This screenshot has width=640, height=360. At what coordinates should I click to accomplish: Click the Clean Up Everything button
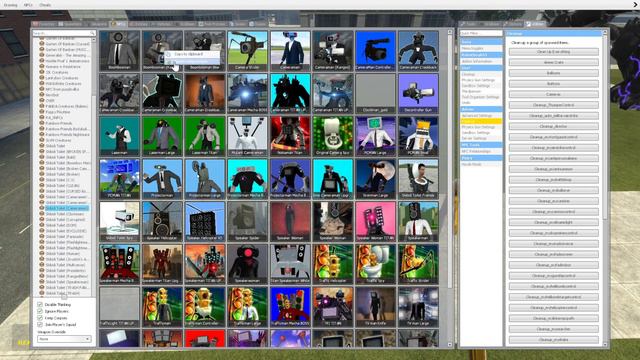coord(553,52)
